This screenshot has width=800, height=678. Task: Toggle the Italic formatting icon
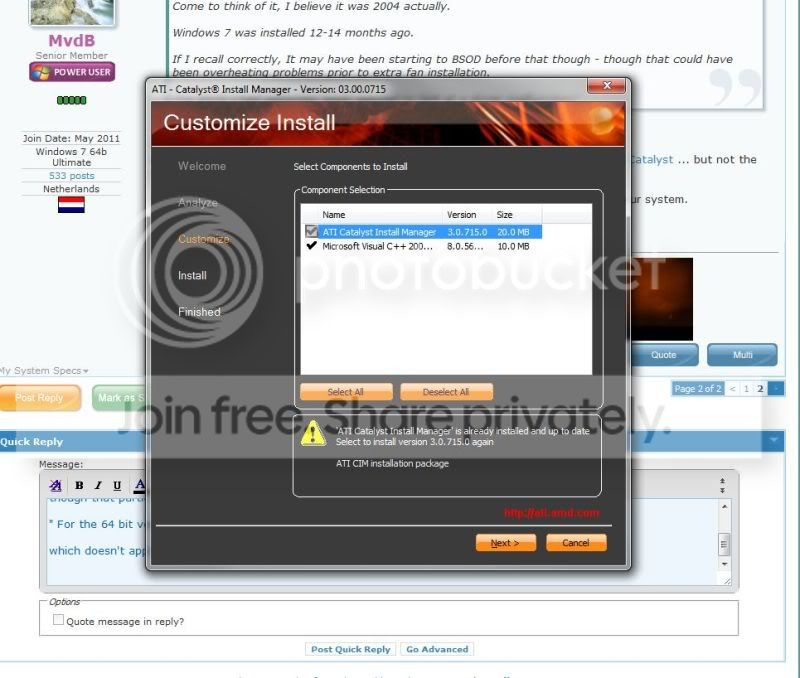pyautogui.click(x=98, y=485)
